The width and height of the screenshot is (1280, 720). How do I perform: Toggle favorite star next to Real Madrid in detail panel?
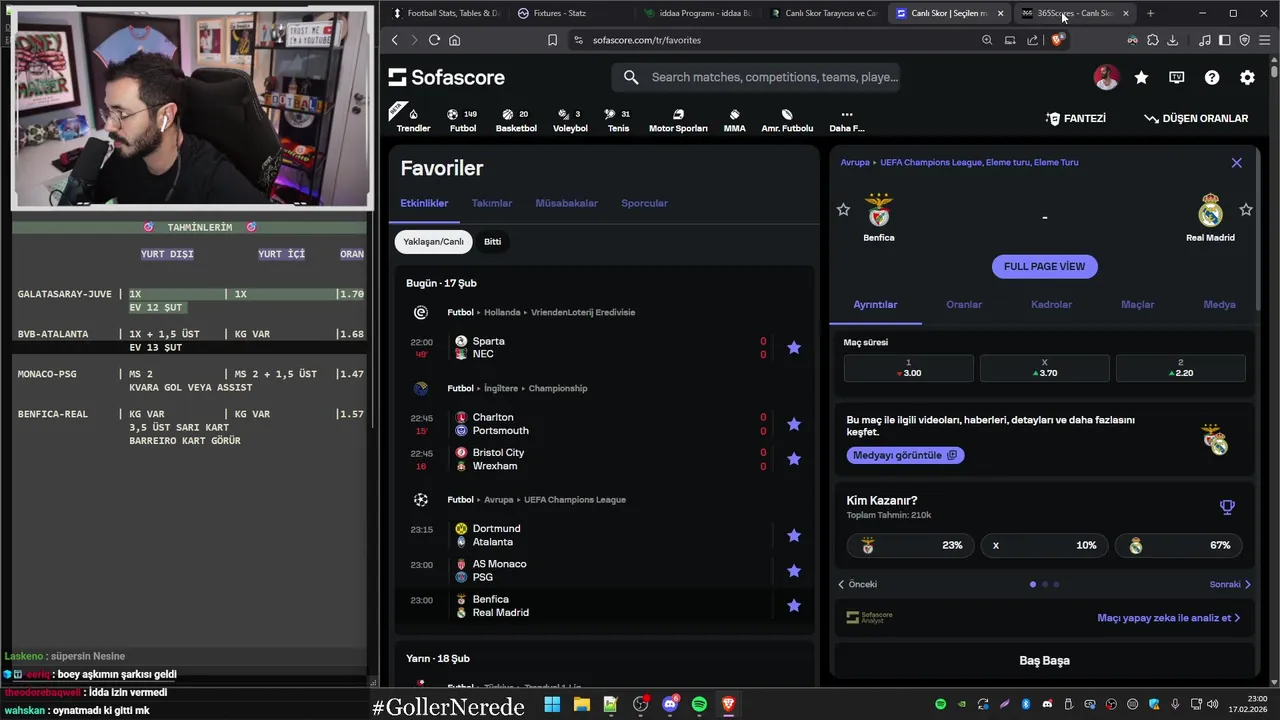pos(1246,209)
